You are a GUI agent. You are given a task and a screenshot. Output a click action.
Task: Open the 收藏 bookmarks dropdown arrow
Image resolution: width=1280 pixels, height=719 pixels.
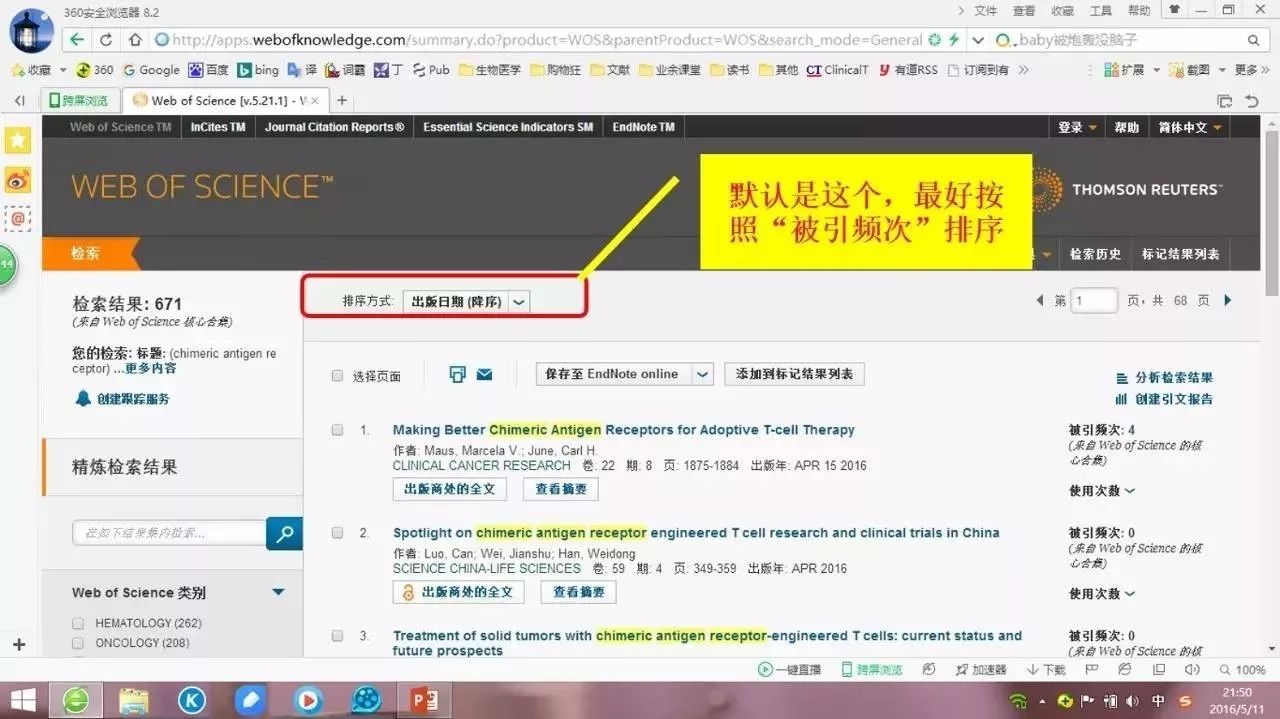[63, 70]
